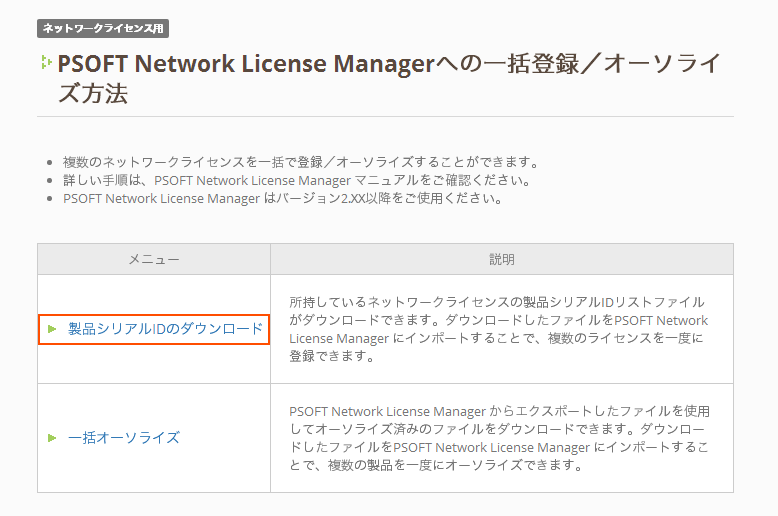
Task: Select the 説明 column header
Action: [501, 259]
